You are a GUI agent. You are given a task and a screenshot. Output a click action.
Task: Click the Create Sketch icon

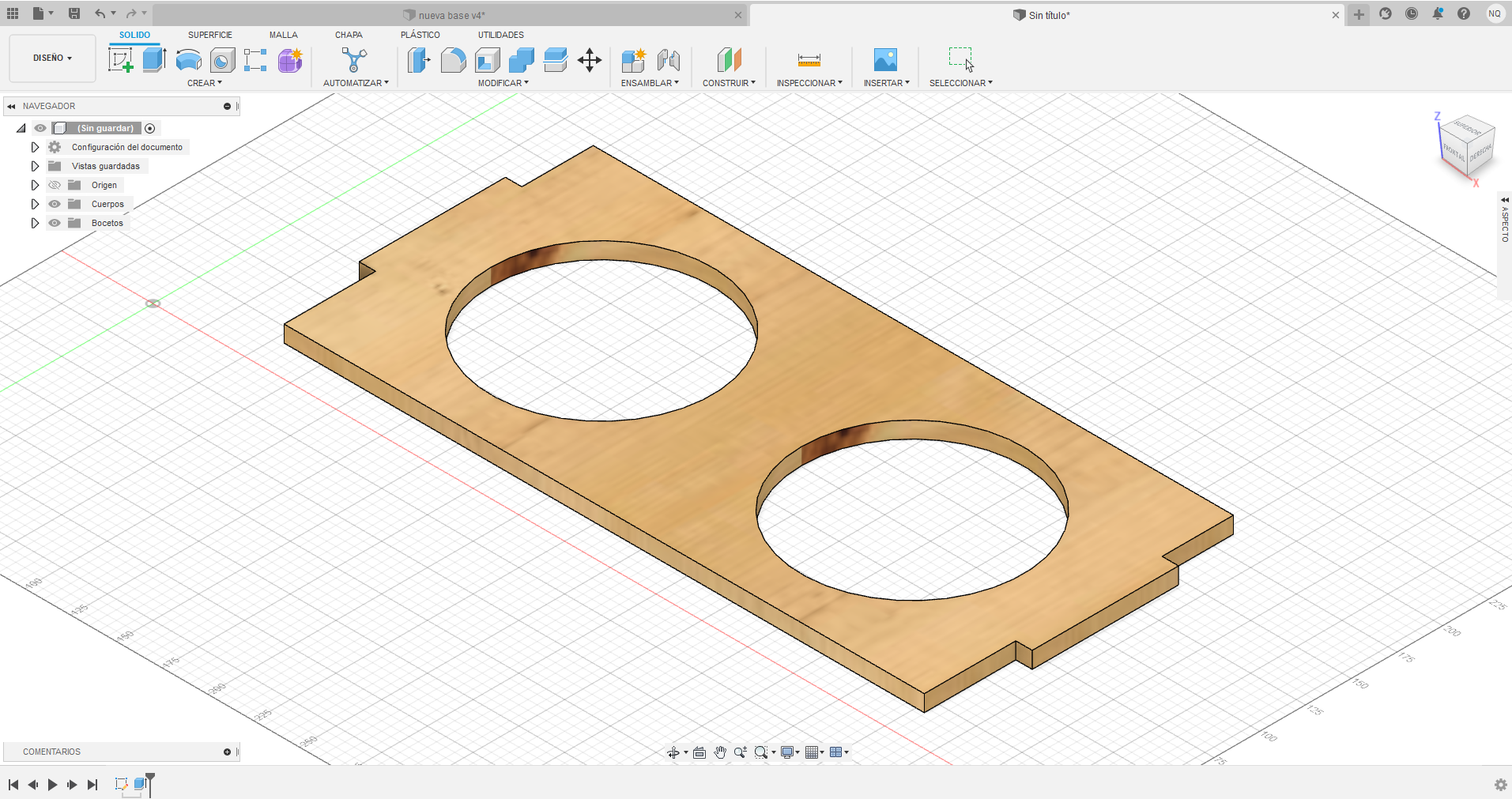(x=120, y=60)
